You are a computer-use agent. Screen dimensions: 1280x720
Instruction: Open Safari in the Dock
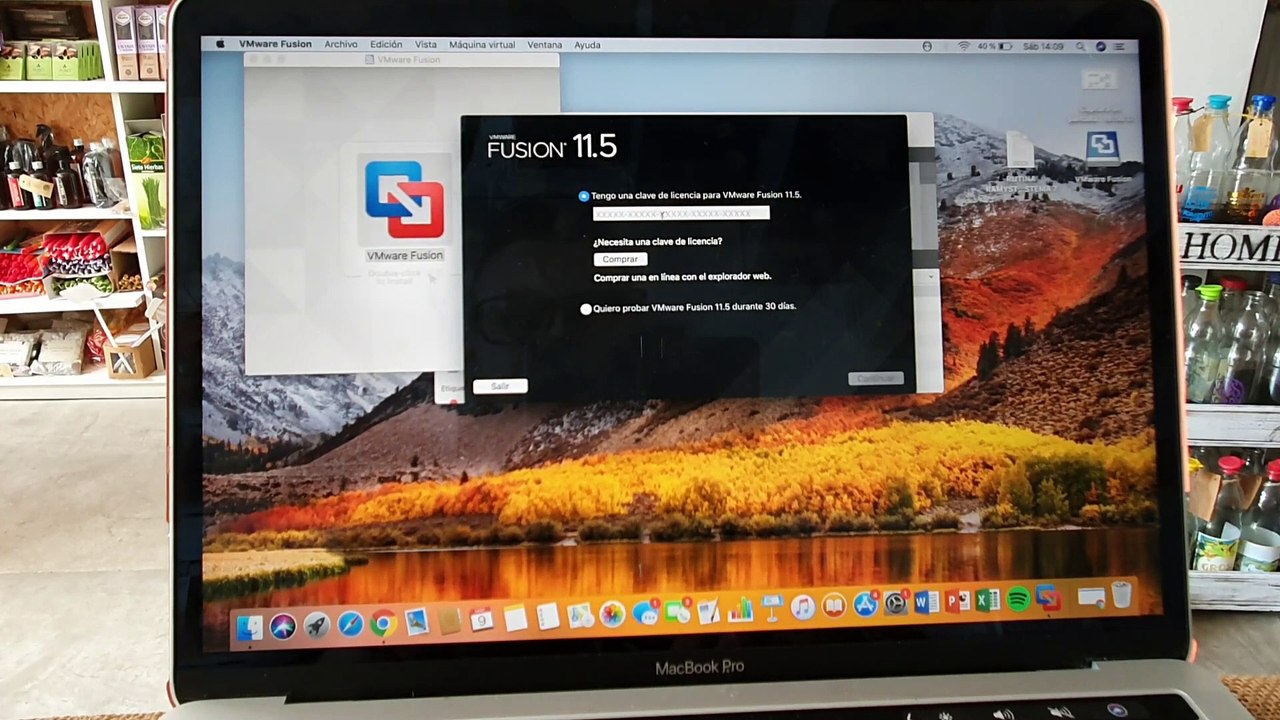pyautogui.click(x=350, y=625)
